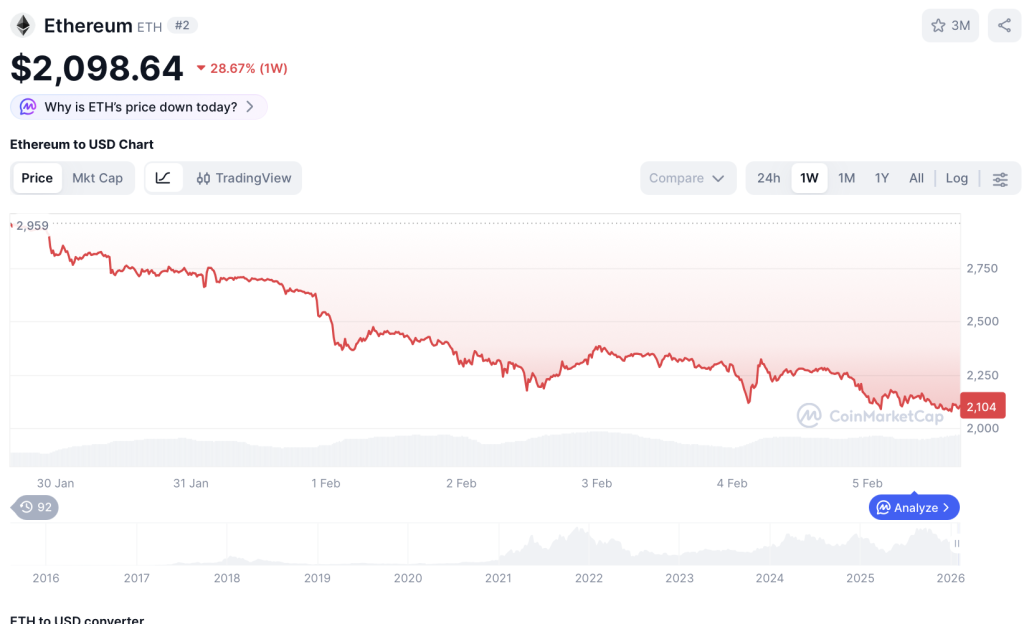Open chart settings via the sliders icon
Image resolution: width=1024 pixels, height=624 pixels.
[x=1000, y=177]
